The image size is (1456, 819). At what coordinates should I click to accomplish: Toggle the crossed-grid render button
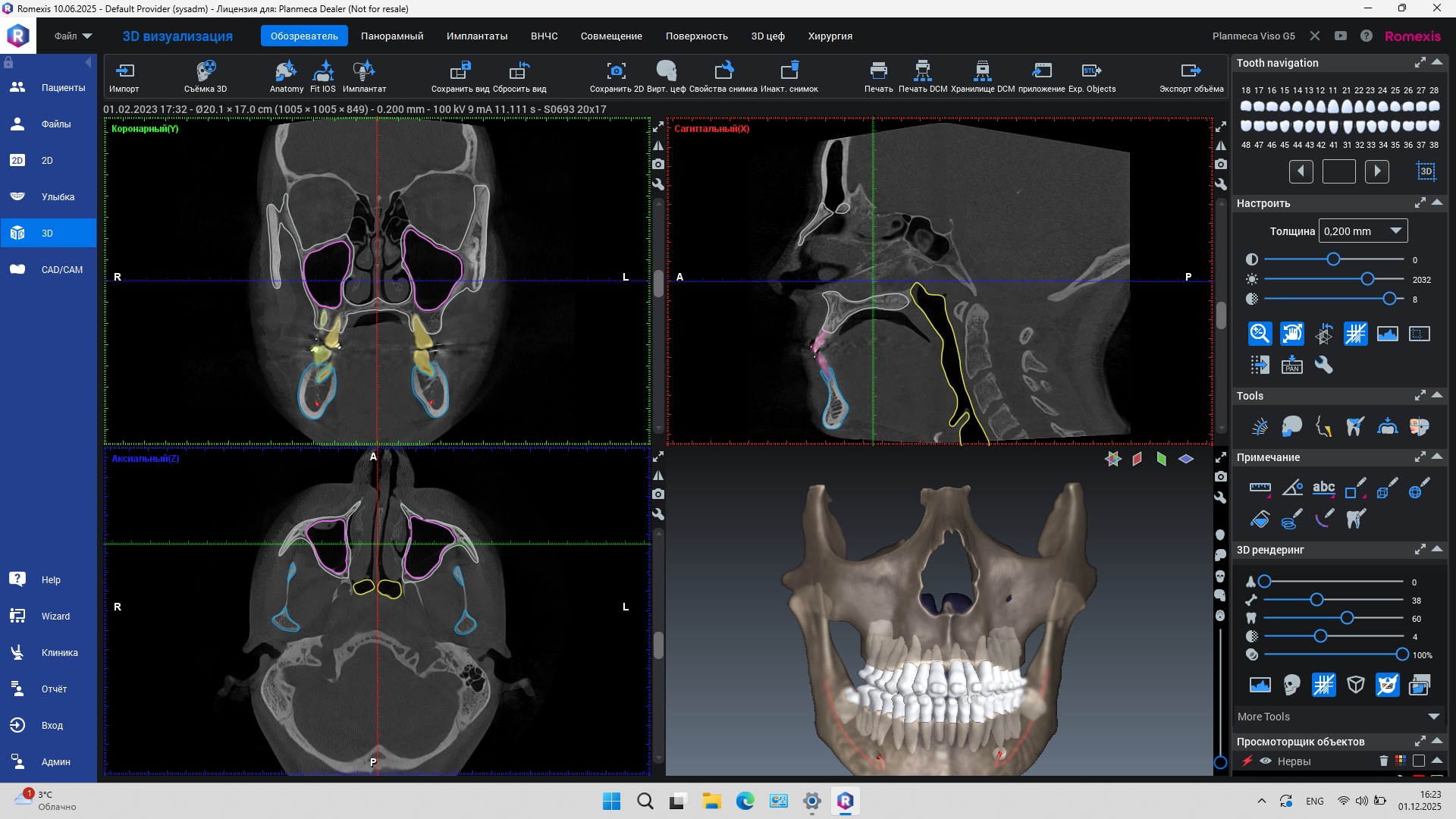(x=1323, y=686)
